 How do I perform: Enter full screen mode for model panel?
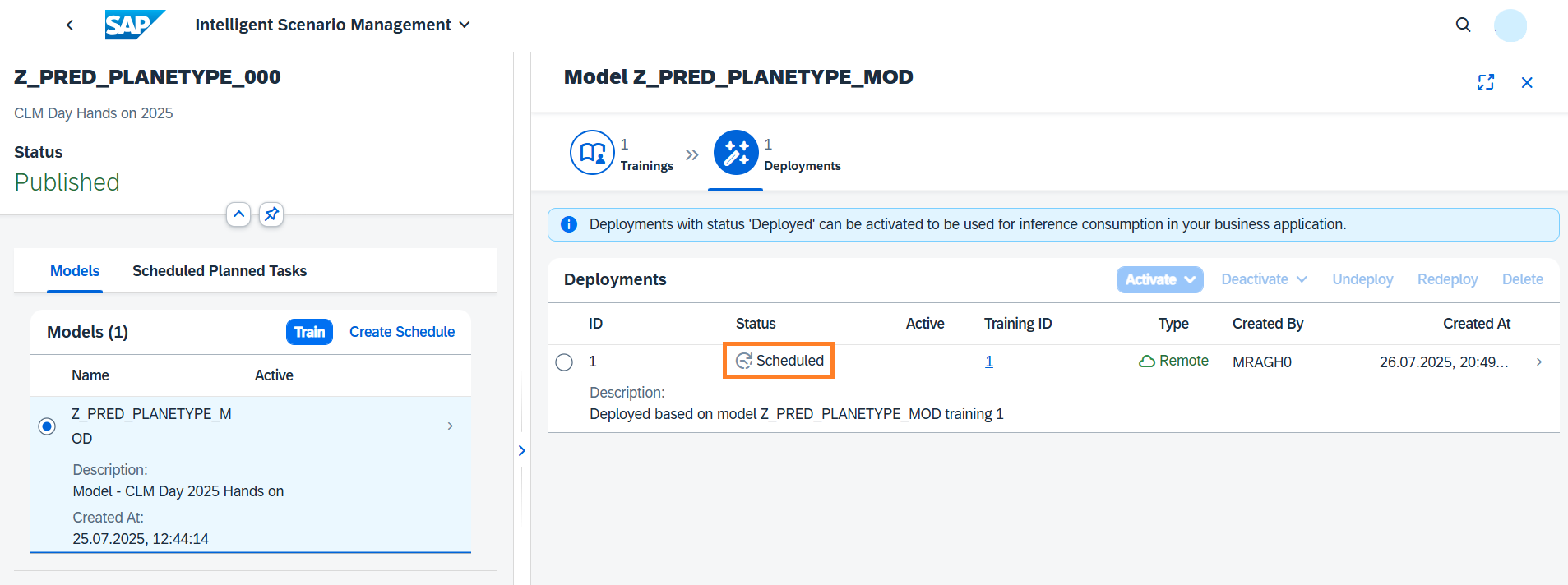[1485, 82]
